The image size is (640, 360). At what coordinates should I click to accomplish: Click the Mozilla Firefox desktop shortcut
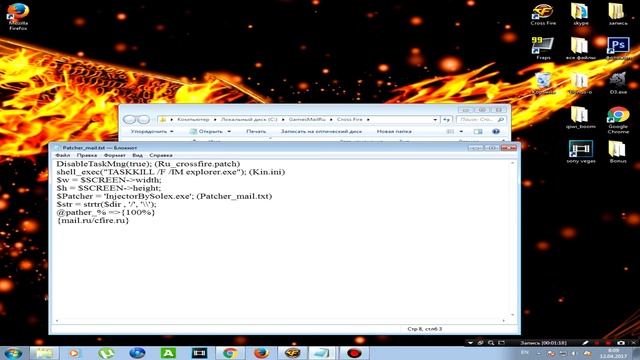pyautogui.click(x=18, y=16)
